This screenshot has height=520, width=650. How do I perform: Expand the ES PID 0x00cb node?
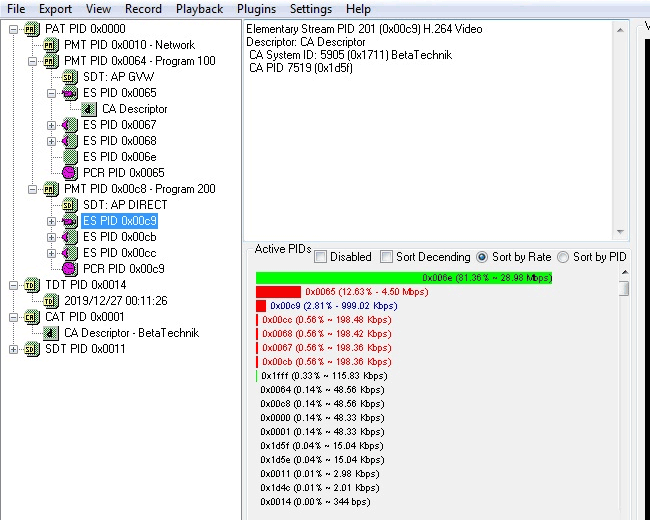[x=51, y=237]
